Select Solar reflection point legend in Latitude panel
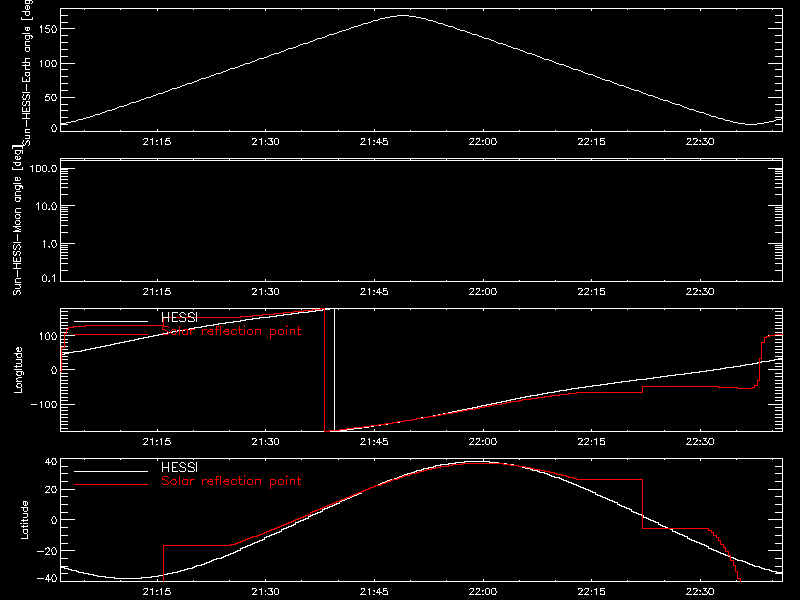This screenshot has width=800, height=600. [x=231, y=481]
